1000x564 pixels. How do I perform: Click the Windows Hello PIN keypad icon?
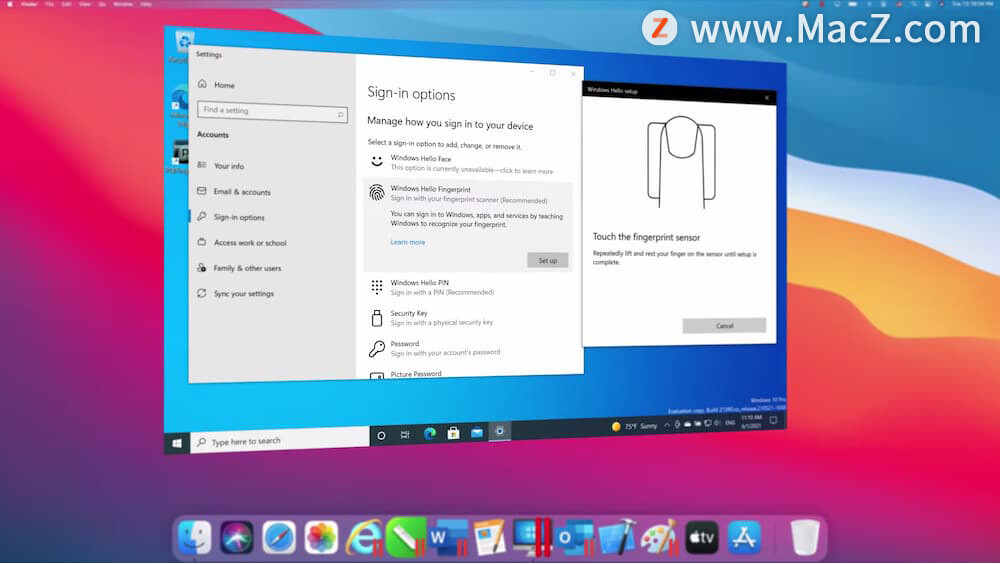click(x=377, y=287)
